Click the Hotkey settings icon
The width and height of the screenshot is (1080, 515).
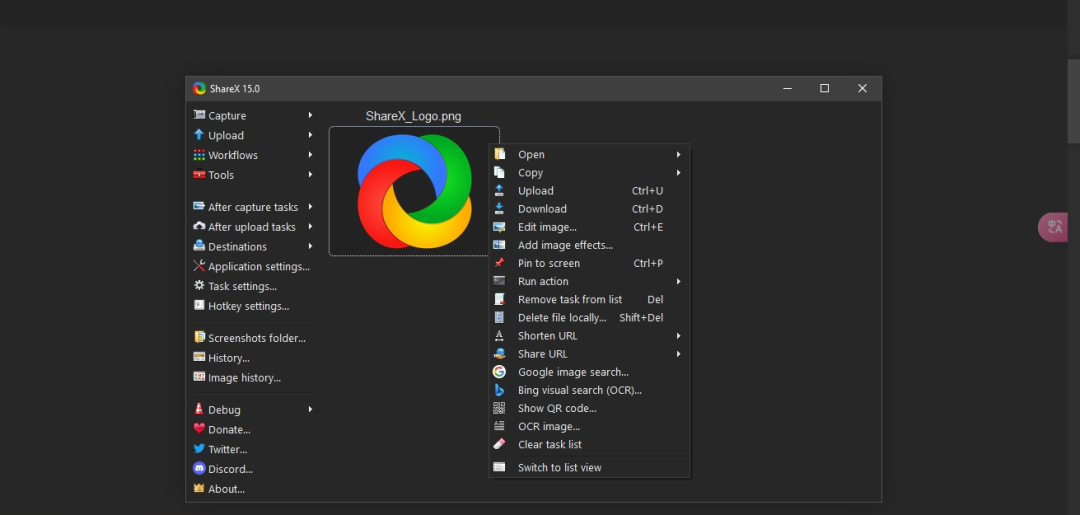pyautogui.click(x=199, y=305)
